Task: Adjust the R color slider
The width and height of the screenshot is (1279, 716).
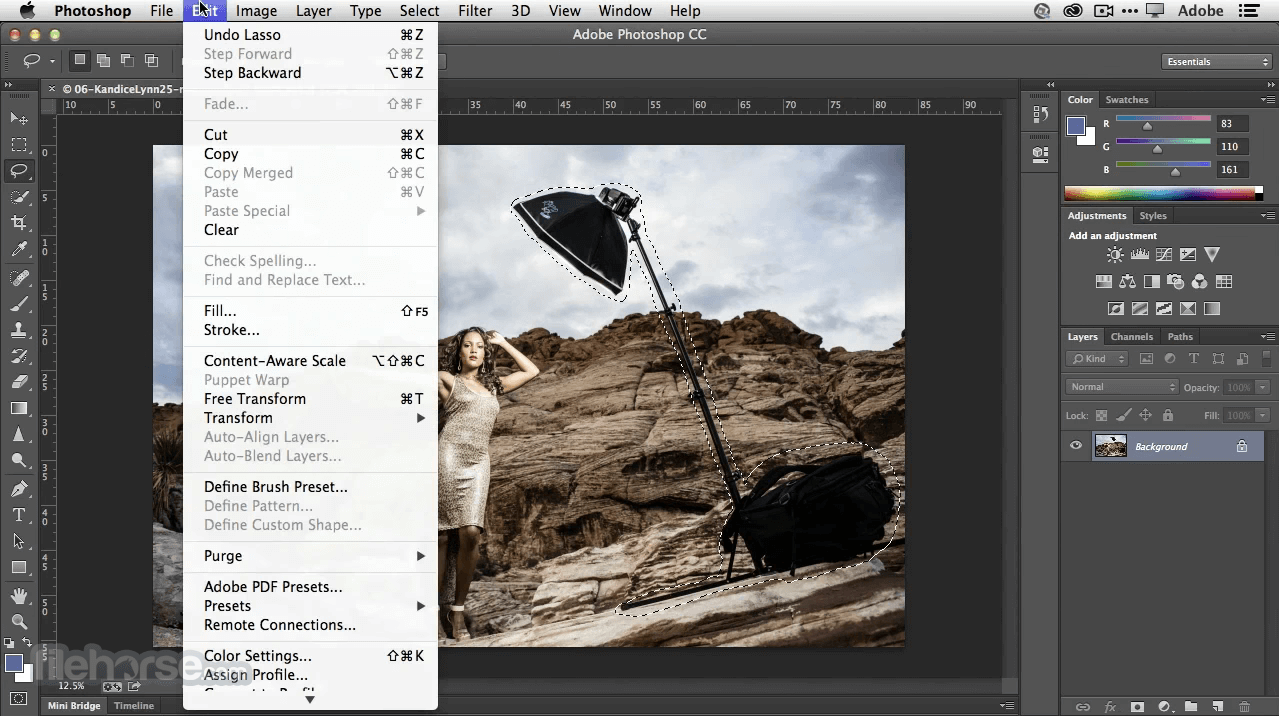Action: [1148, 125]
